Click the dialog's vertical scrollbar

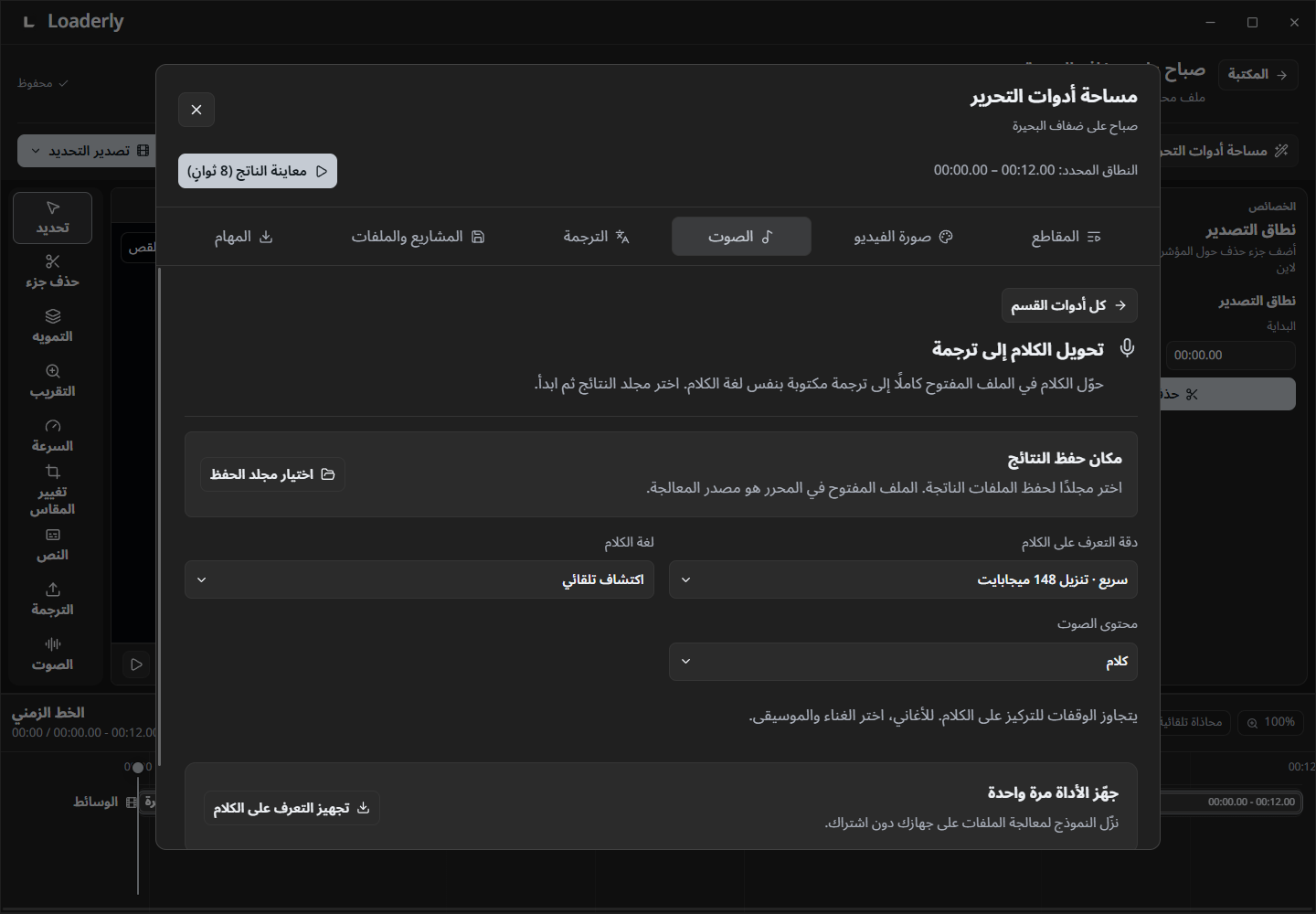(x=159, y=516)
